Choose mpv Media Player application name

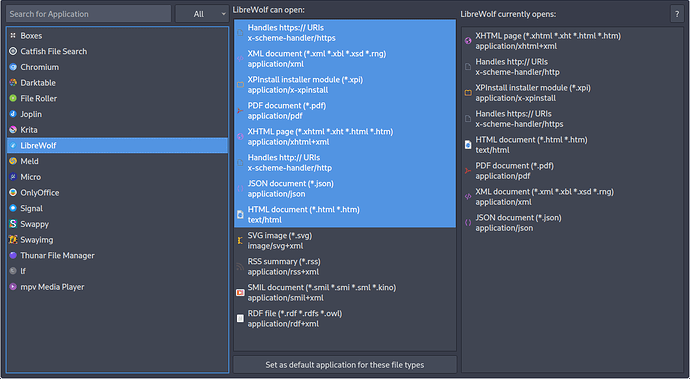click(52, 287)
